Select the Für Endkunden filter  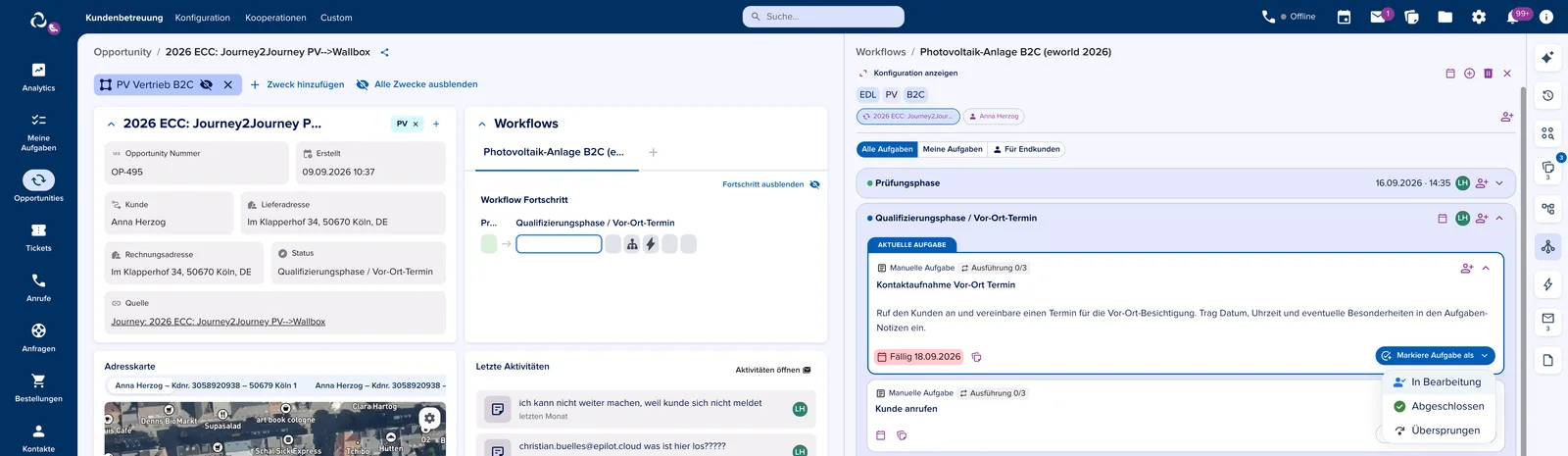pos(1026,149)
